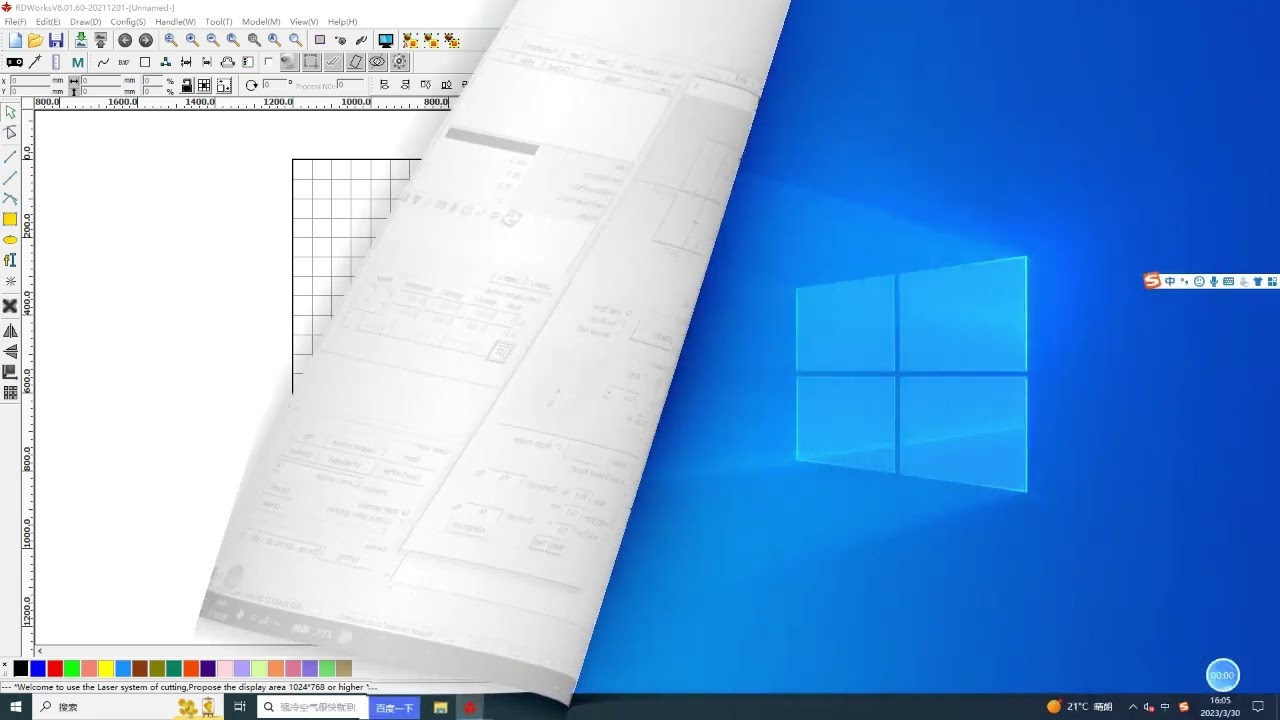This screenshot has height=720, width=1280.
Task: Click the array grid icon in sidebar
Action: 10,393
